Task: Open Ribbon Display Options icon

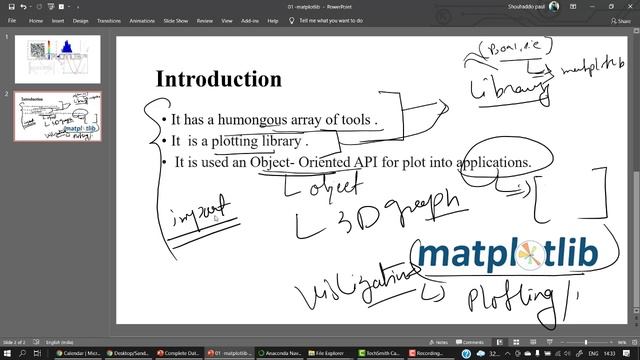Action: pyautogui.click(x=573, y=7)
